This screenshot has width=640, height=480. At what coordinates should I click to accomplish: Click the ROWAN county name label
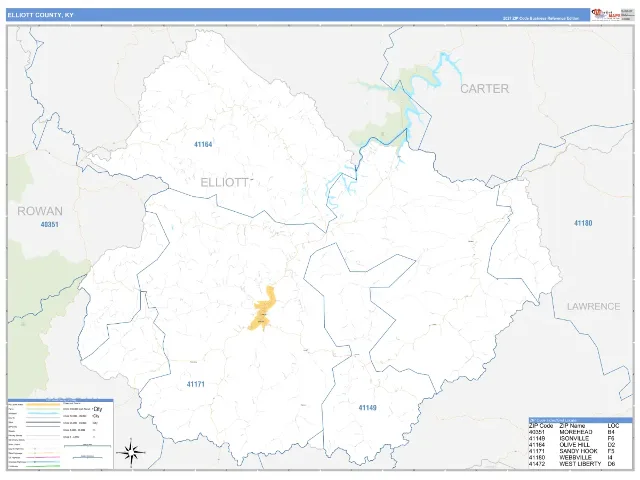(40, 211)
